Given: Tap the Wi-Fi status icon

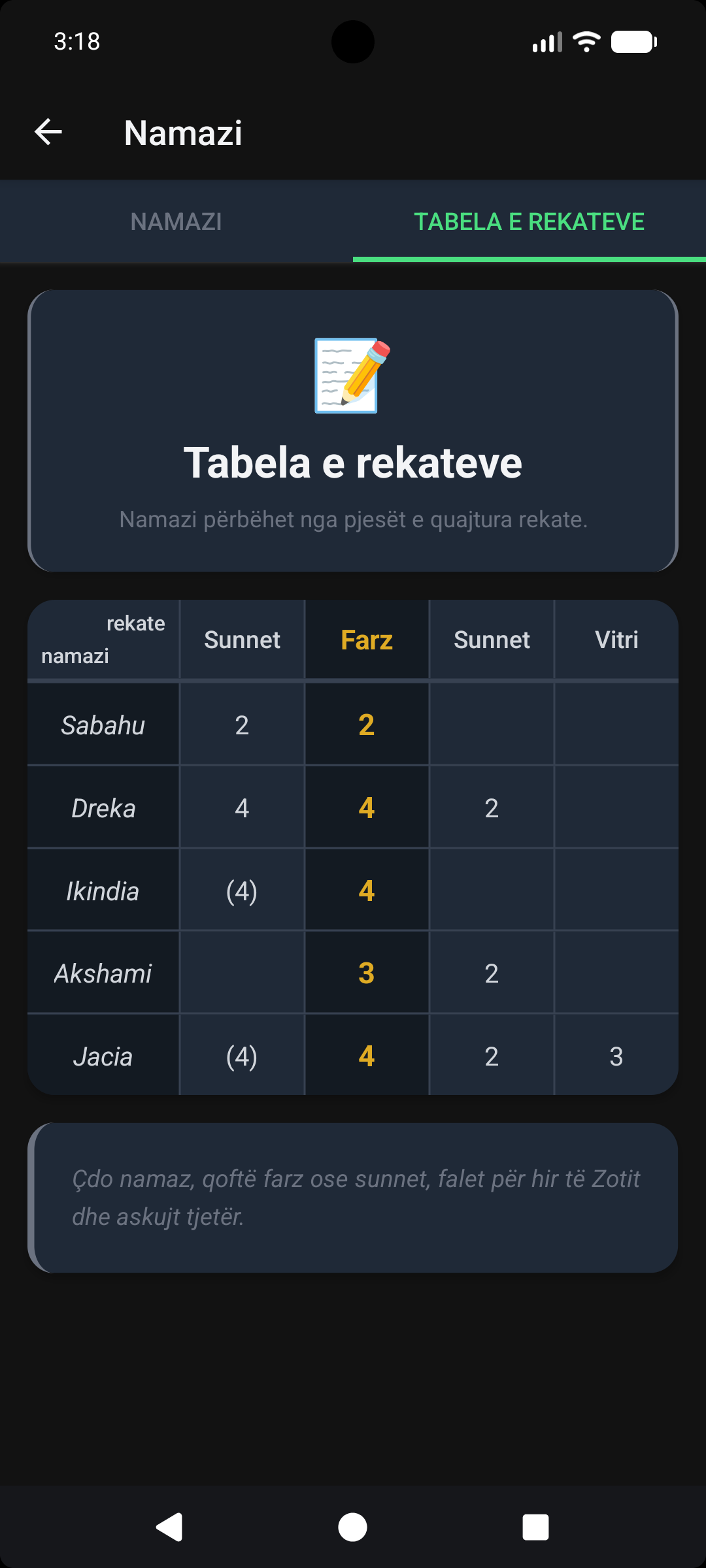Looking at the screenshot, I should tap(586, 42).
